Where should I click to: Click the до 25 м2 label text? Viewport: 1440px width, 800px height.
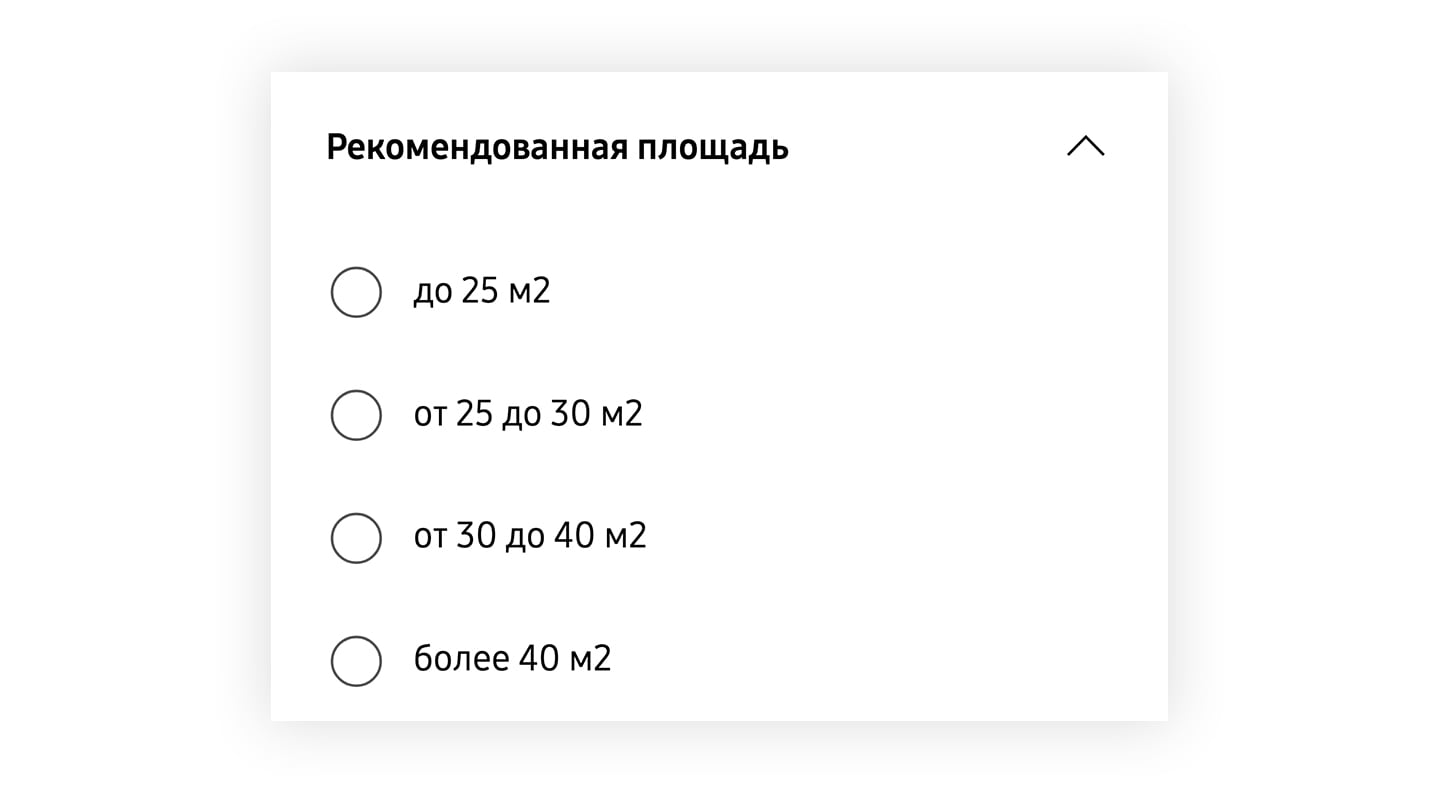[x=481, y=292]
